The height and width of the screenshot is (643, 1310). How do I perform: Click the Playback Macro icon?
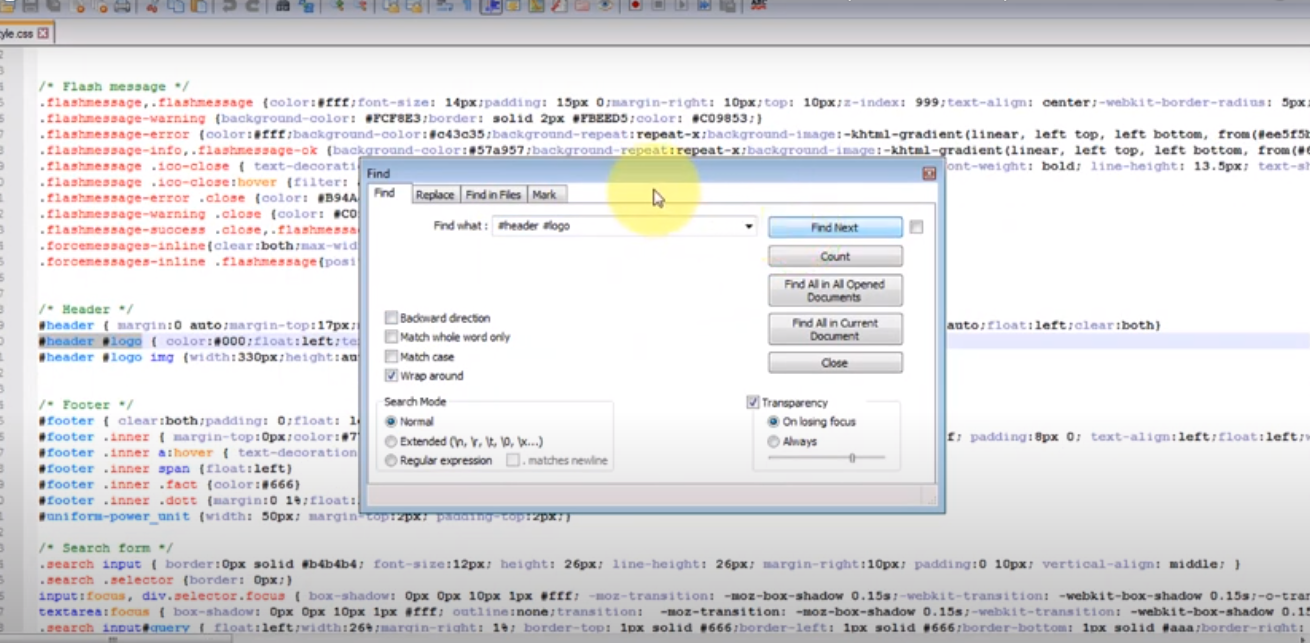(x=681, y=5)
